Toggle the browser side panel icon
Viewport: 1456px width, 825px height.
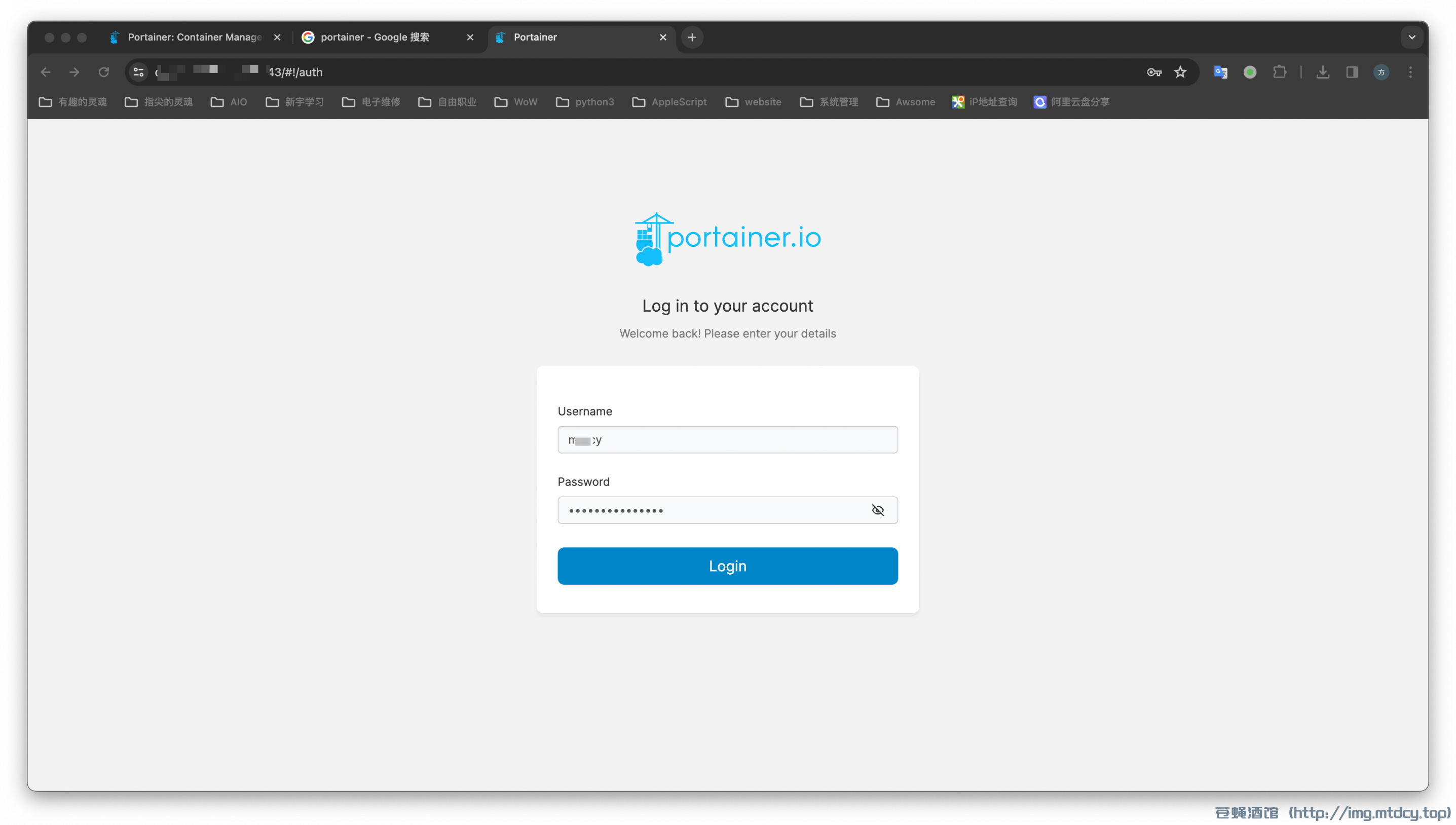click(x=1352, y=72)
